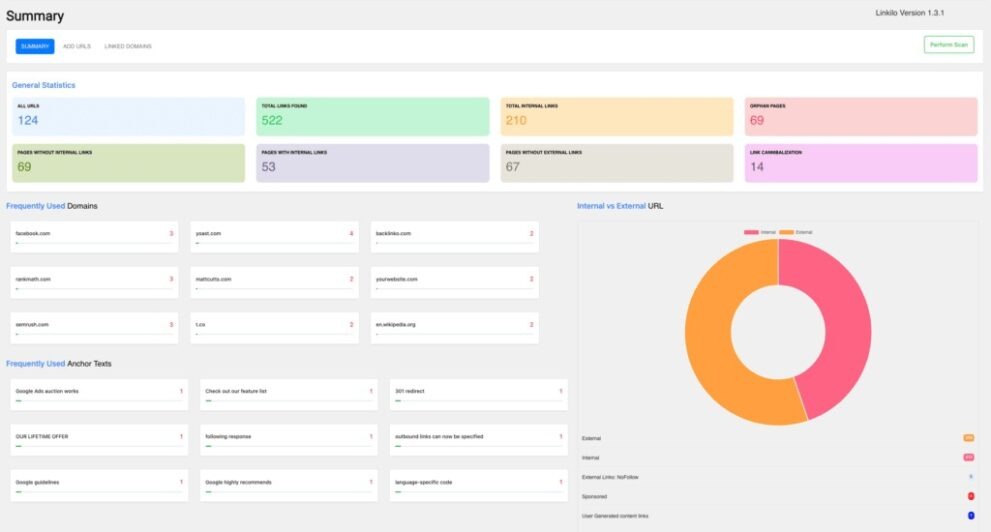Screen dimensions: 991x532
Task: Click the pink Internal count badge
Action: [968, 457]
